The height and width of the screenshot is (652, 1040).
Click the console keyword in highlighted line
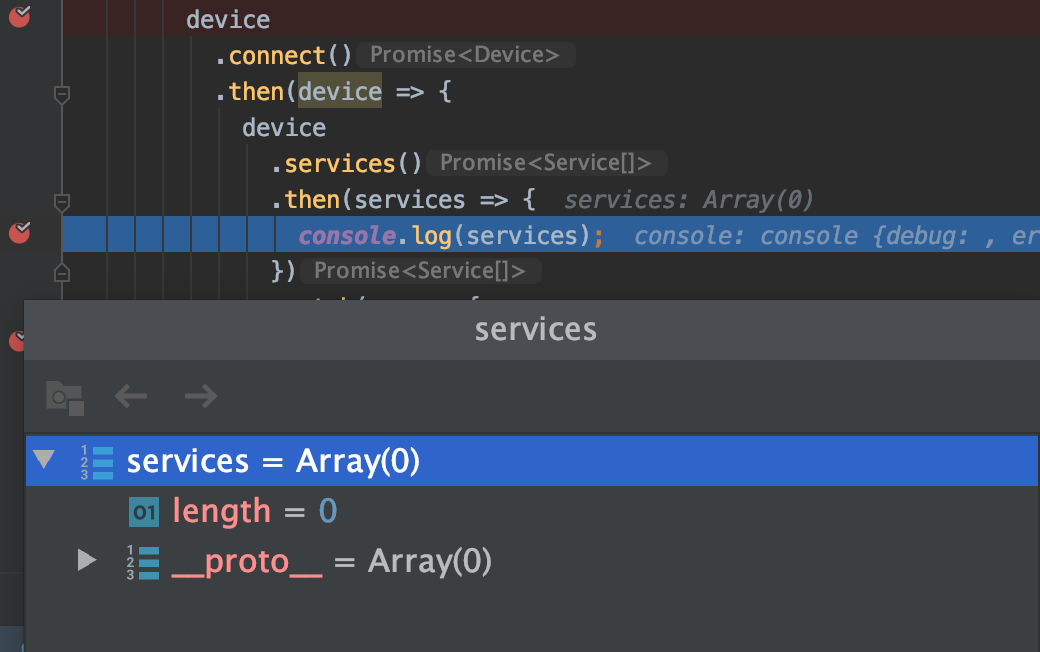coord(348,235)
